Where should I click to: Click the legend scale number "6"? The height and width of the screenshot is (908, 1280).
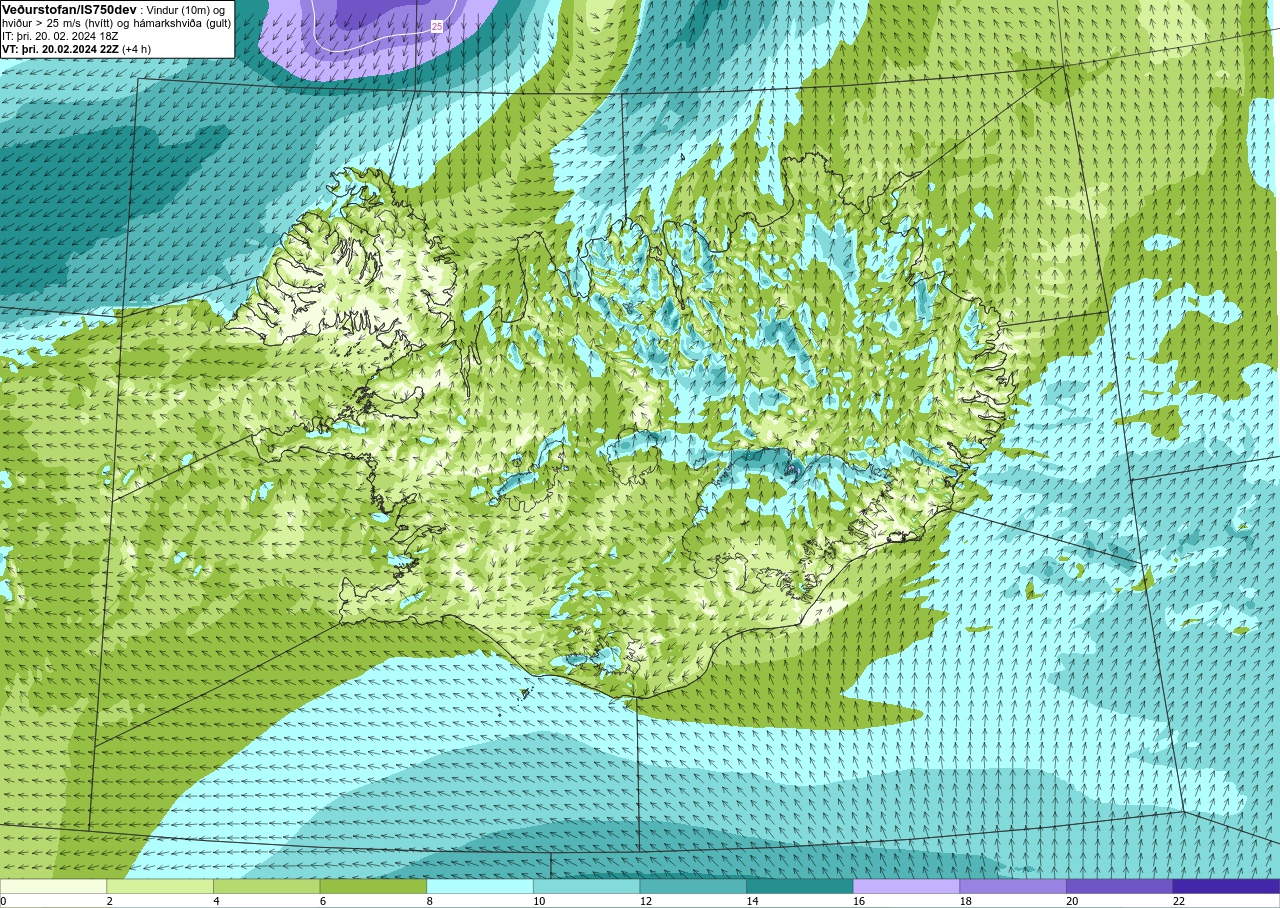tap(323, 901)
